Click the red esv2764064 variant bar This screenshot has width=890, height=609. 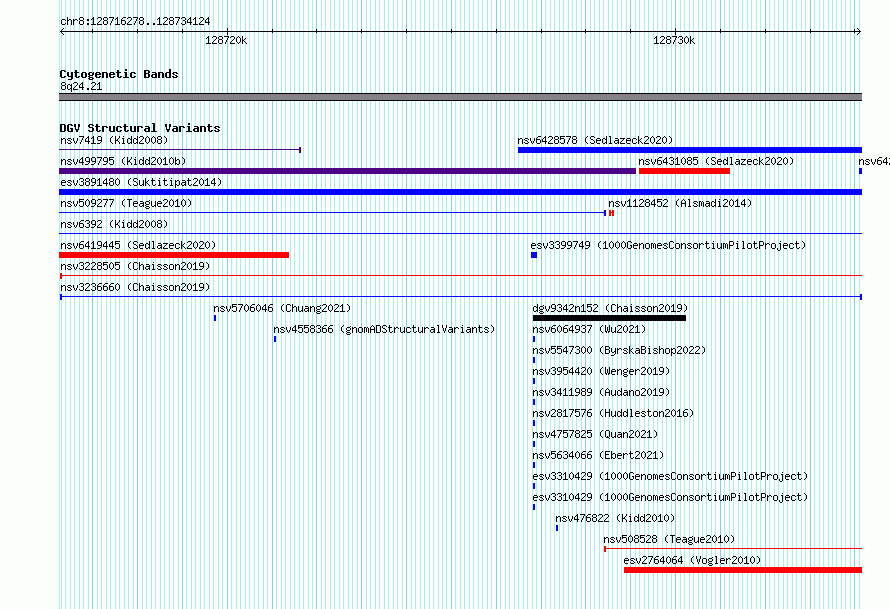coord(743,570)
